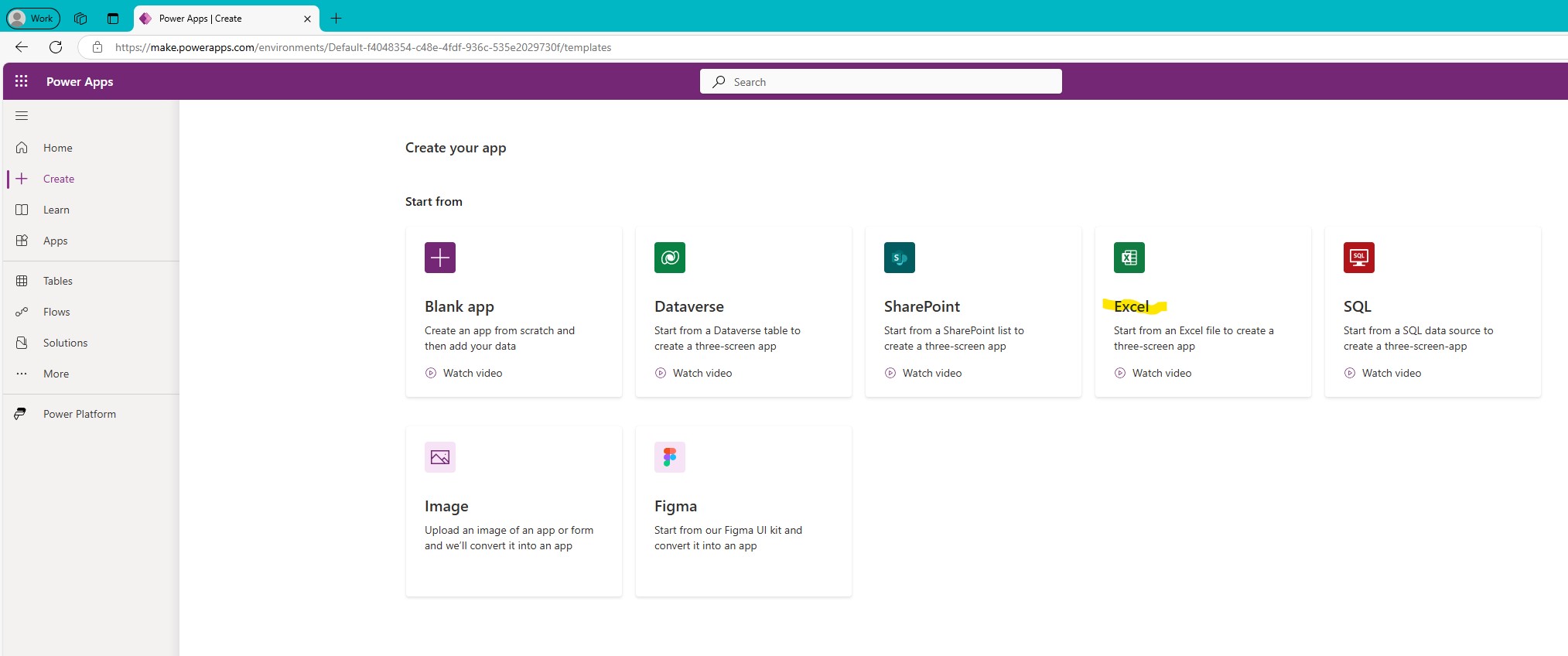Viewport: 1568px width, 656px height.
Task: Click 'Create an app from scratch' description
Action: coord(500,338)
